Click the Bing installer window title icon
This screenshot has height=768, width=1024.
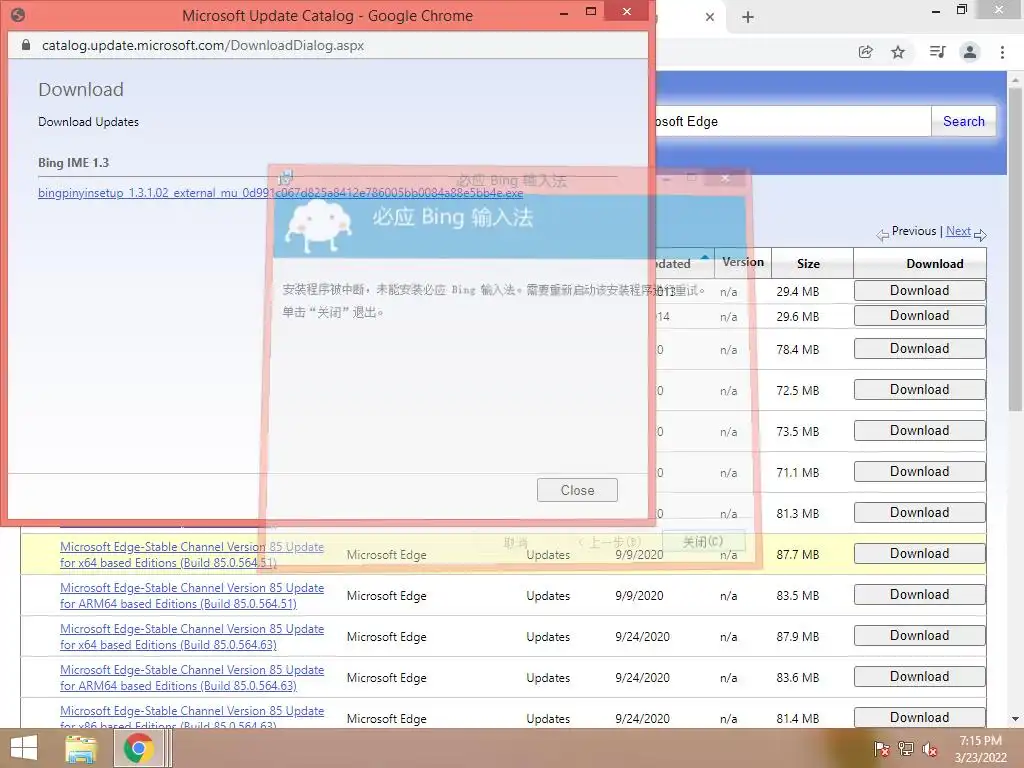[285, 178]
